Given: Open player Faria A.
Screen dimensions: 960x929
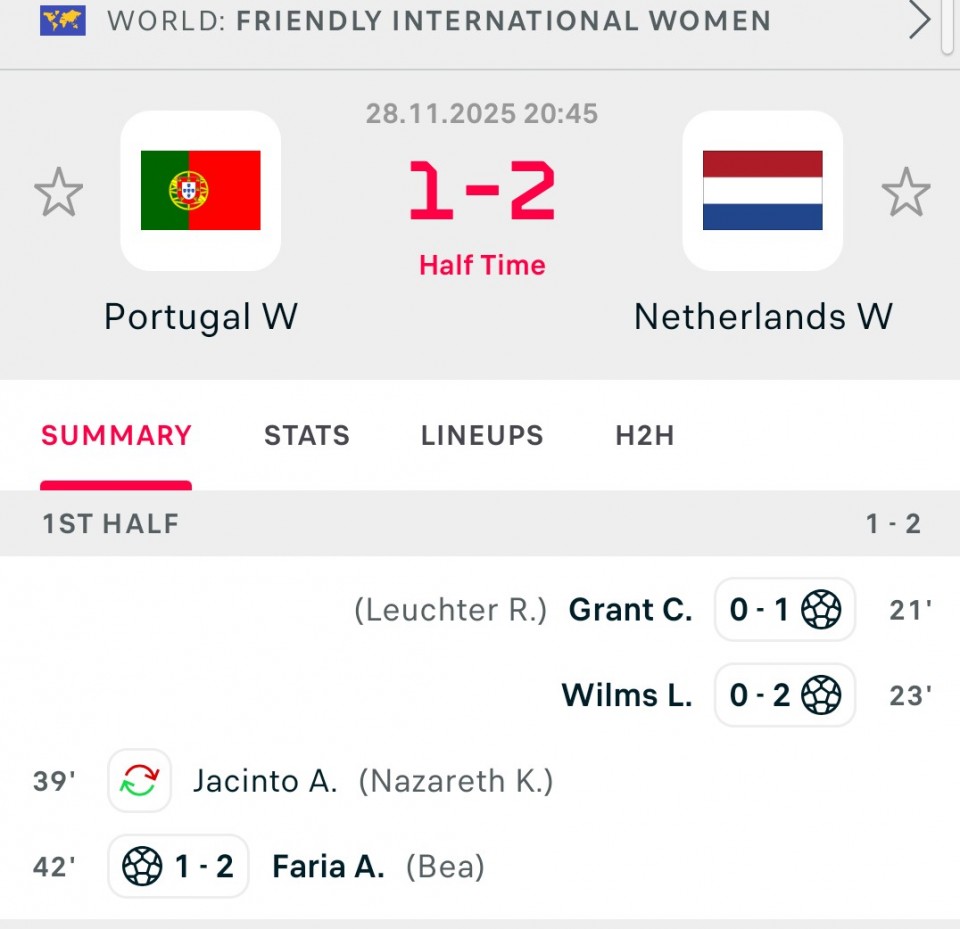Looking at the screenshot, I should pos(328,867).
